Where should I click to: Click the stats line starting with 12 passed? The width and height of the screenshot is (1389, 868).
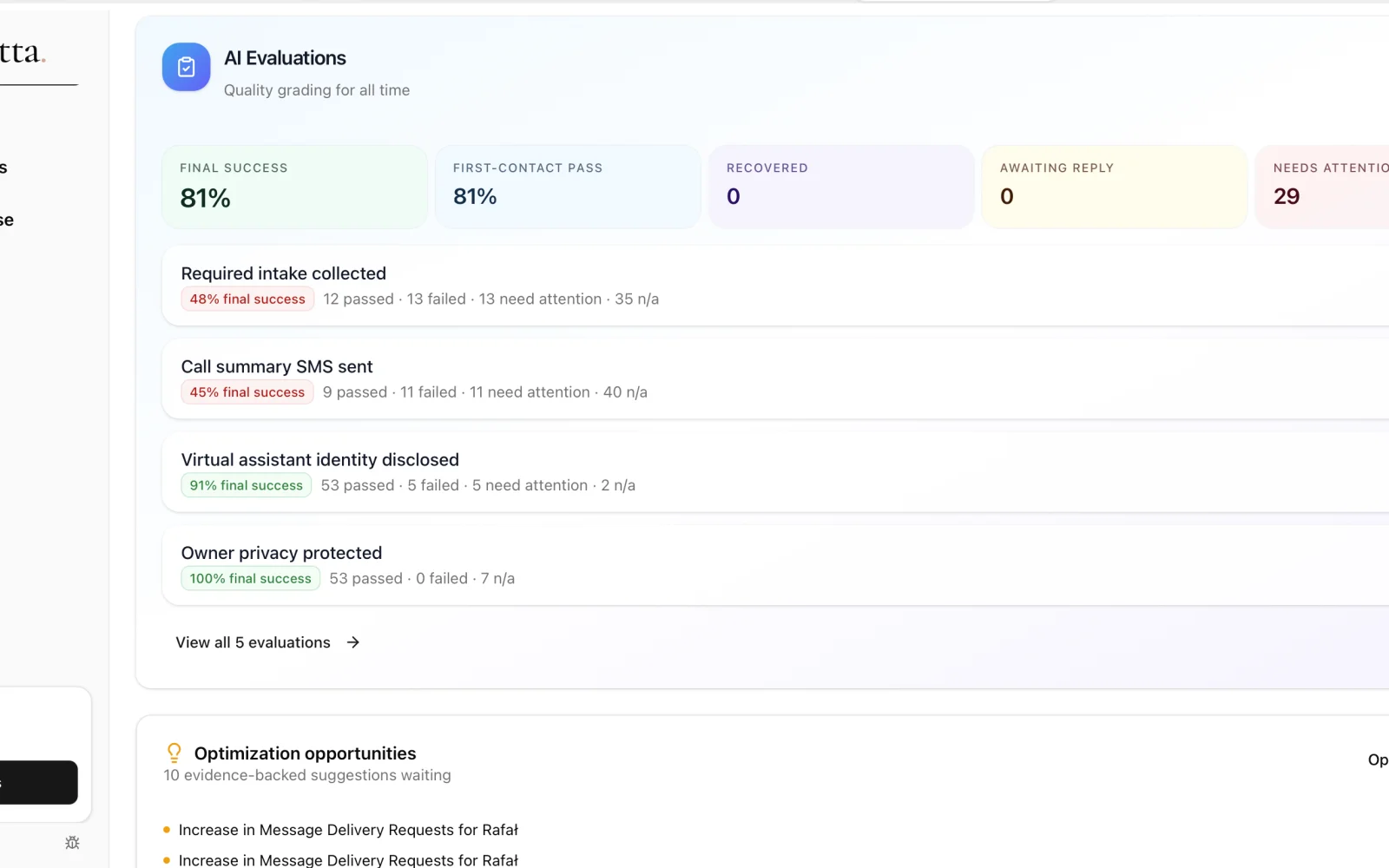(x=491, y=299)
